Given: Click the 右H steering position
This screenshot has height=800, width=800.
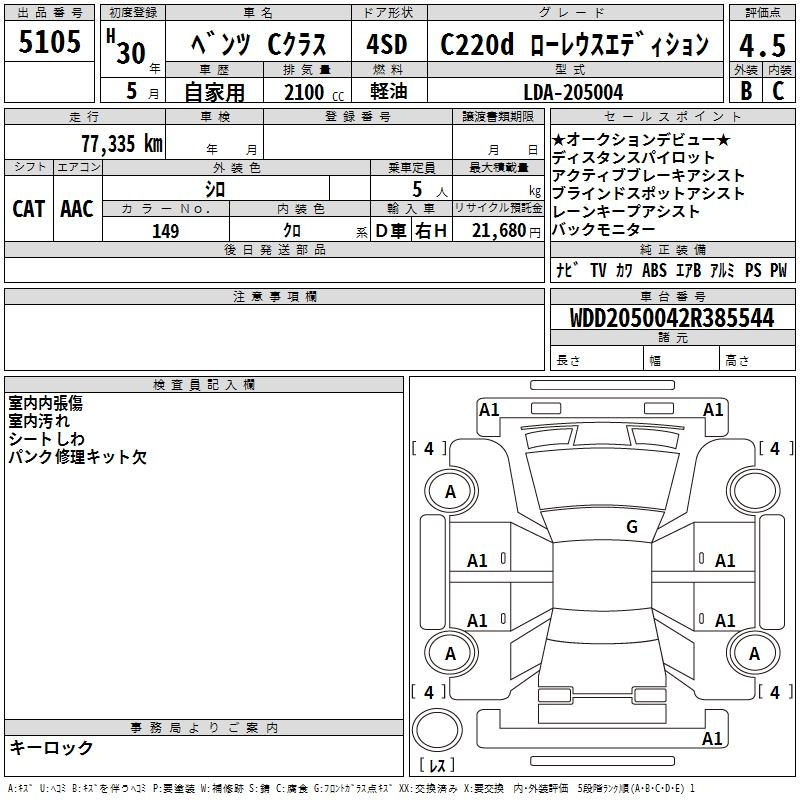Looking at the screenshot, I should coord(431,231).
